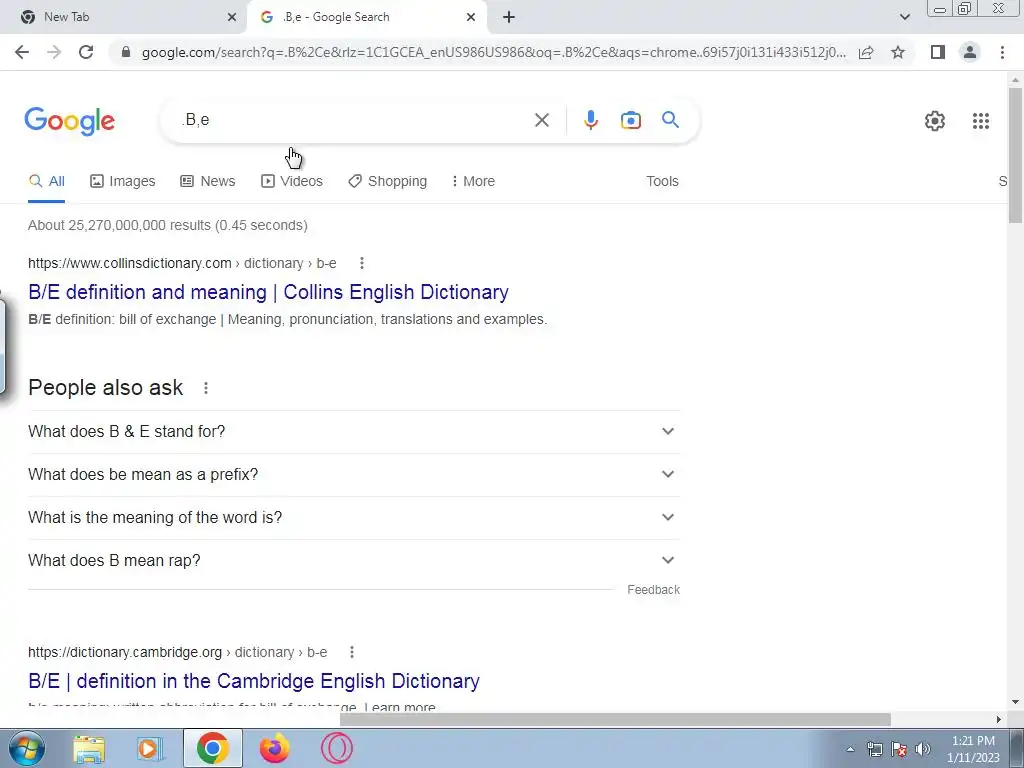This screenshot has width=1024, height=768.
Task: Click the horizontal scrollbar thumb
Action: [615, 719]
